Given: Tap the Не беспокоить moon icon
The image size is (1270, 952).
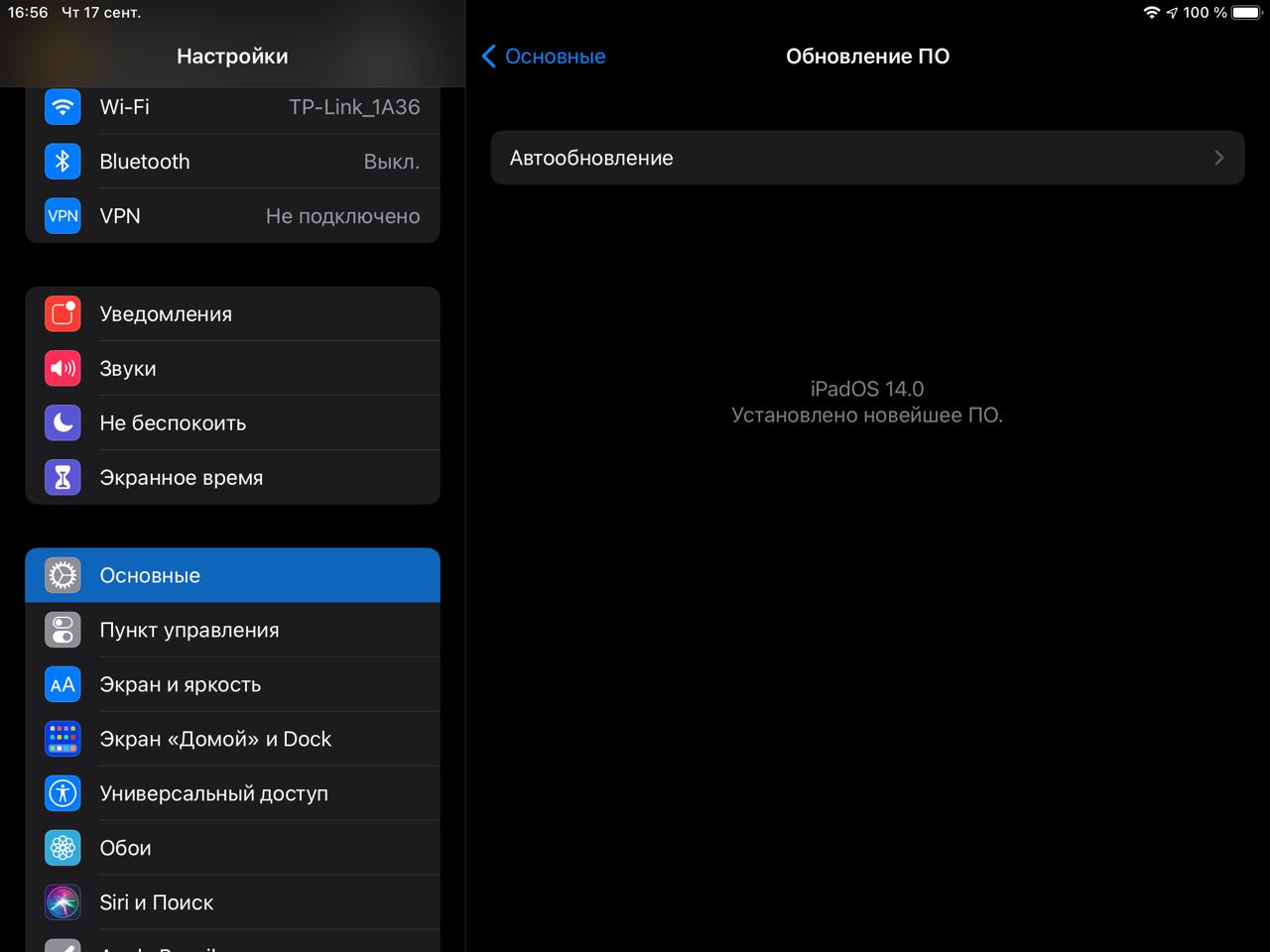Looking at the screenshot, I should 63,423.
